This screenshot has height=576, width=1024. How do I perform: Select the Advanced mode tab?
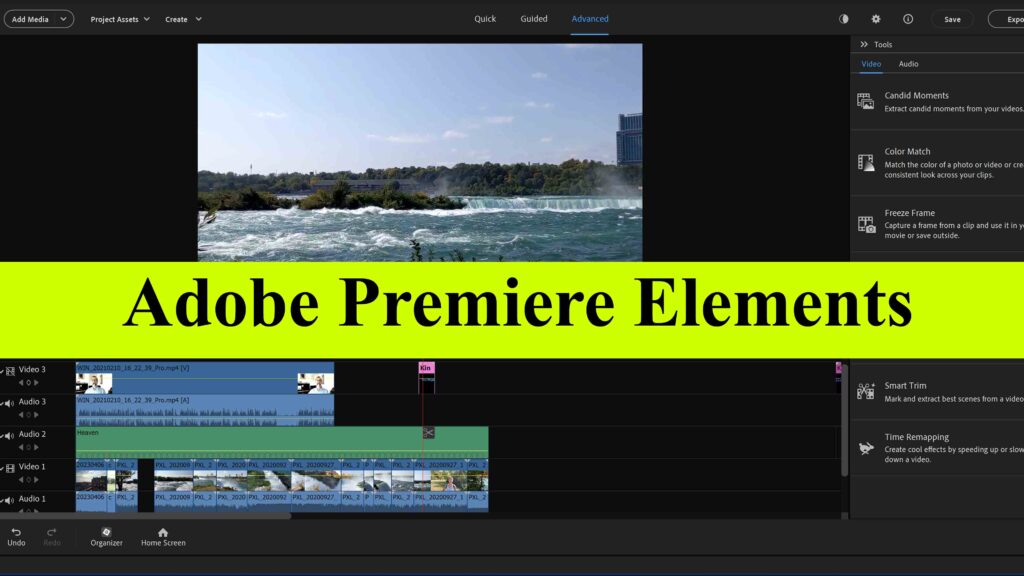point(590,19)
